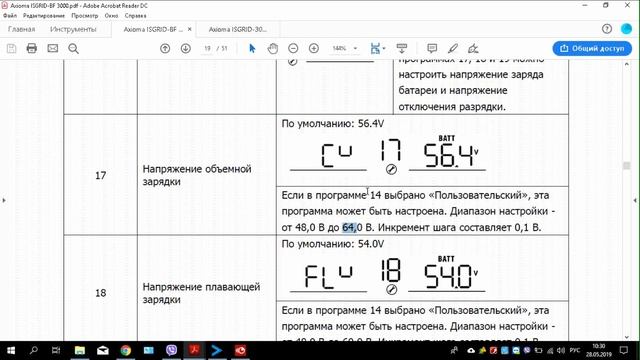Expand the right tools pane arrow
The image size is (640, 360).
click(x=635, y=200)
